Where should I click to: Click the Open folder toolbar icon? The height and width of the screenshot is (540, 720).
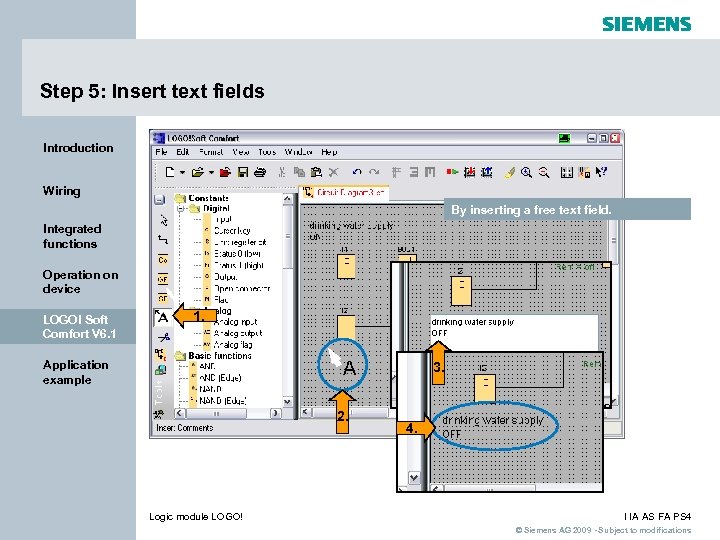198,172
